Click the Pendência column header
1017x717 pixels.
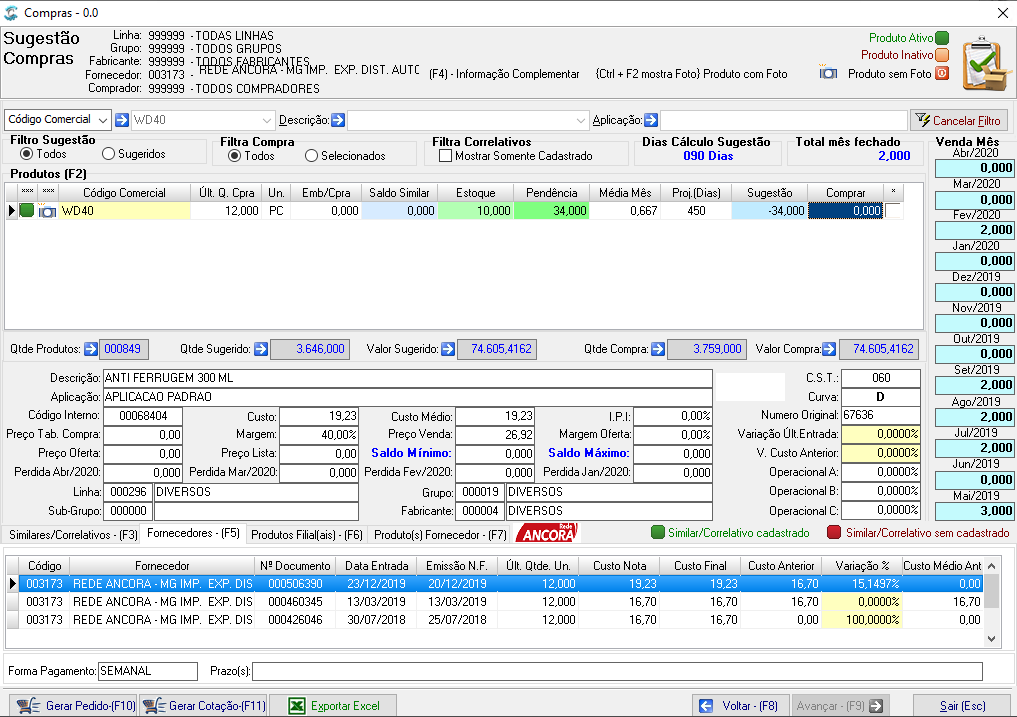551,193
